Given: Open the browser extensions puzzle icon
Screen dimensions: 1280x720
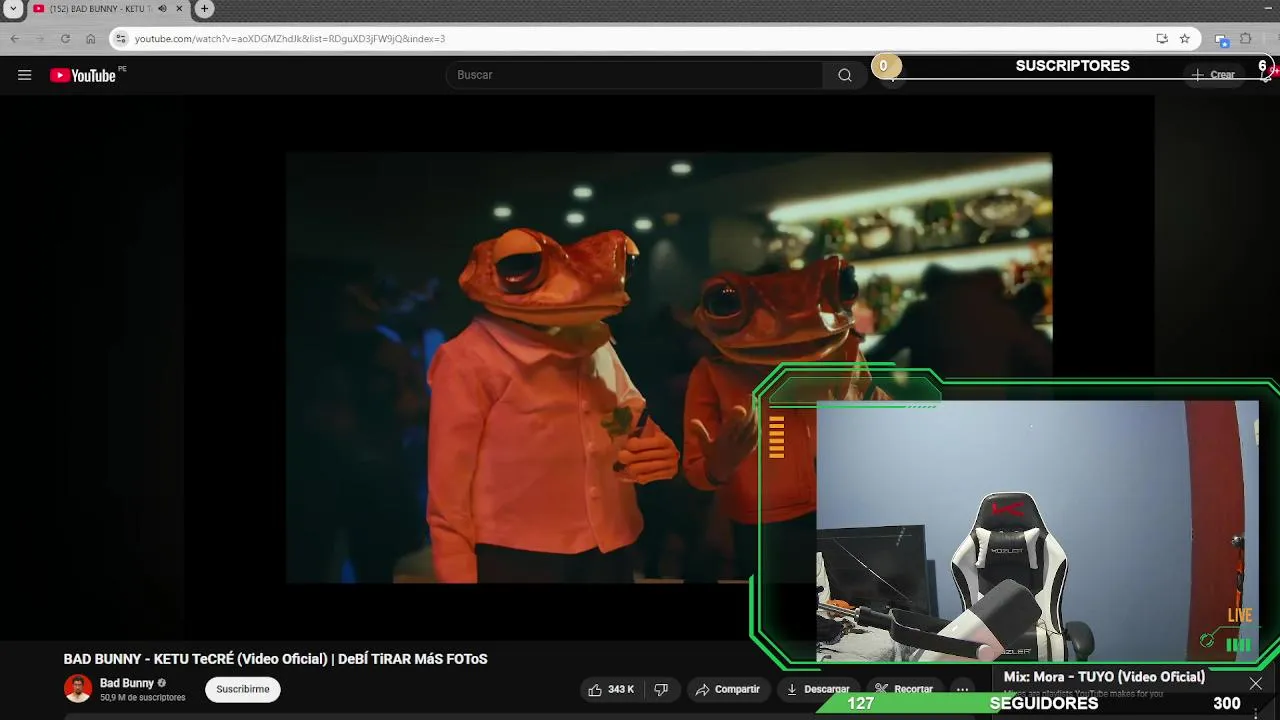Looking at the screenshot, I should [1246, 39].
